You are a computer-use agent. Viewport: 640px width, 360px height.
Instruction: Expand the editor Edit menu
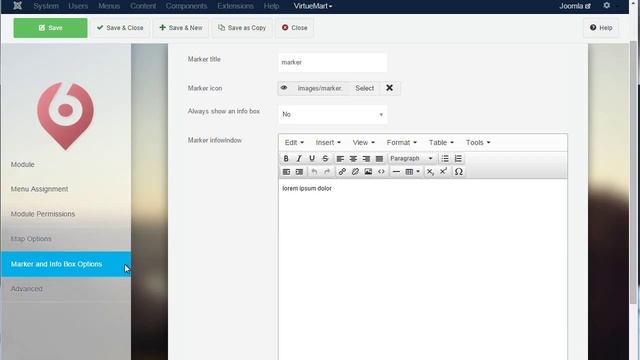coord(294,142)
